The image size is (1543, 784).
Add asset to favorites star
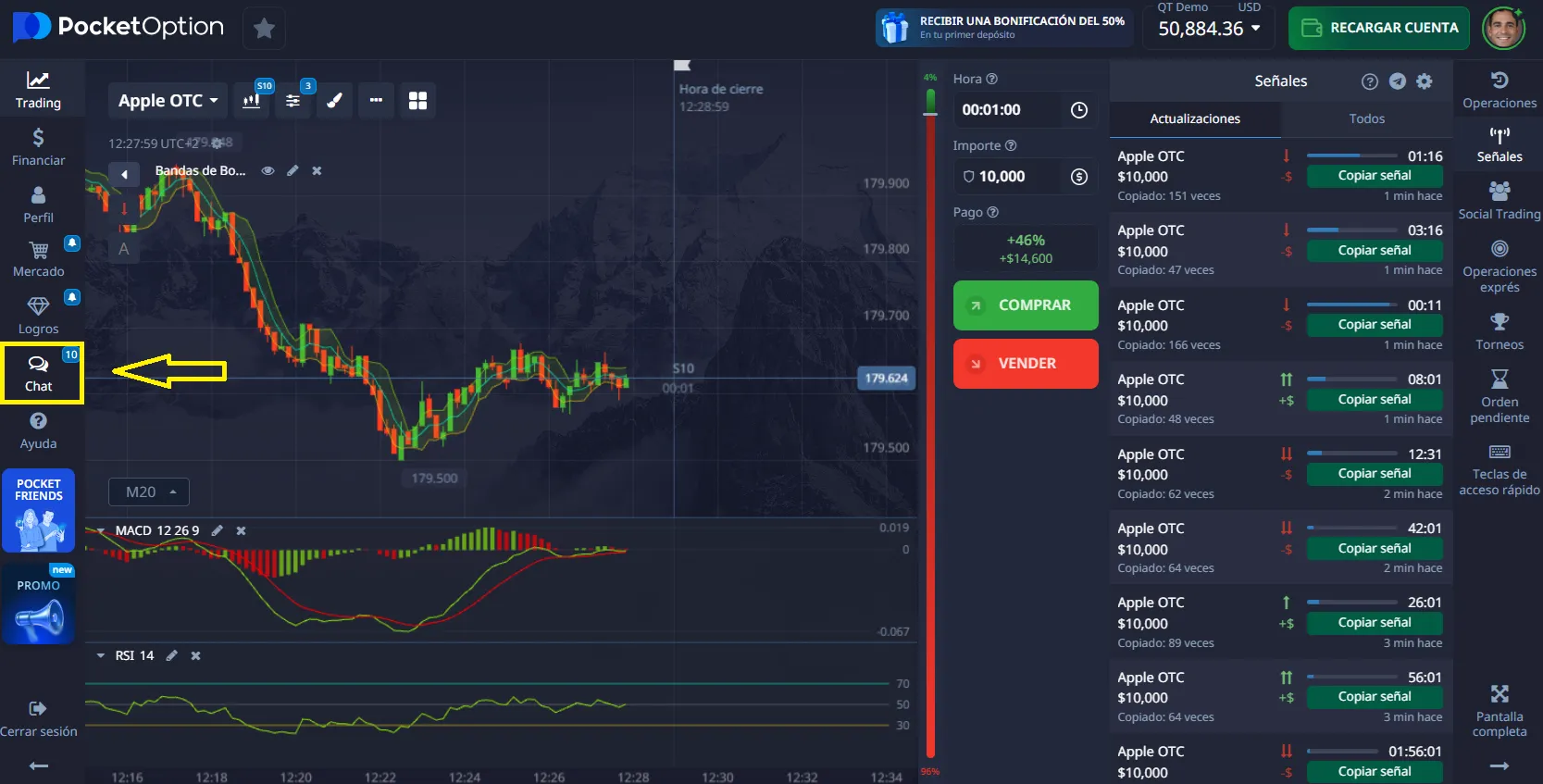264,29
